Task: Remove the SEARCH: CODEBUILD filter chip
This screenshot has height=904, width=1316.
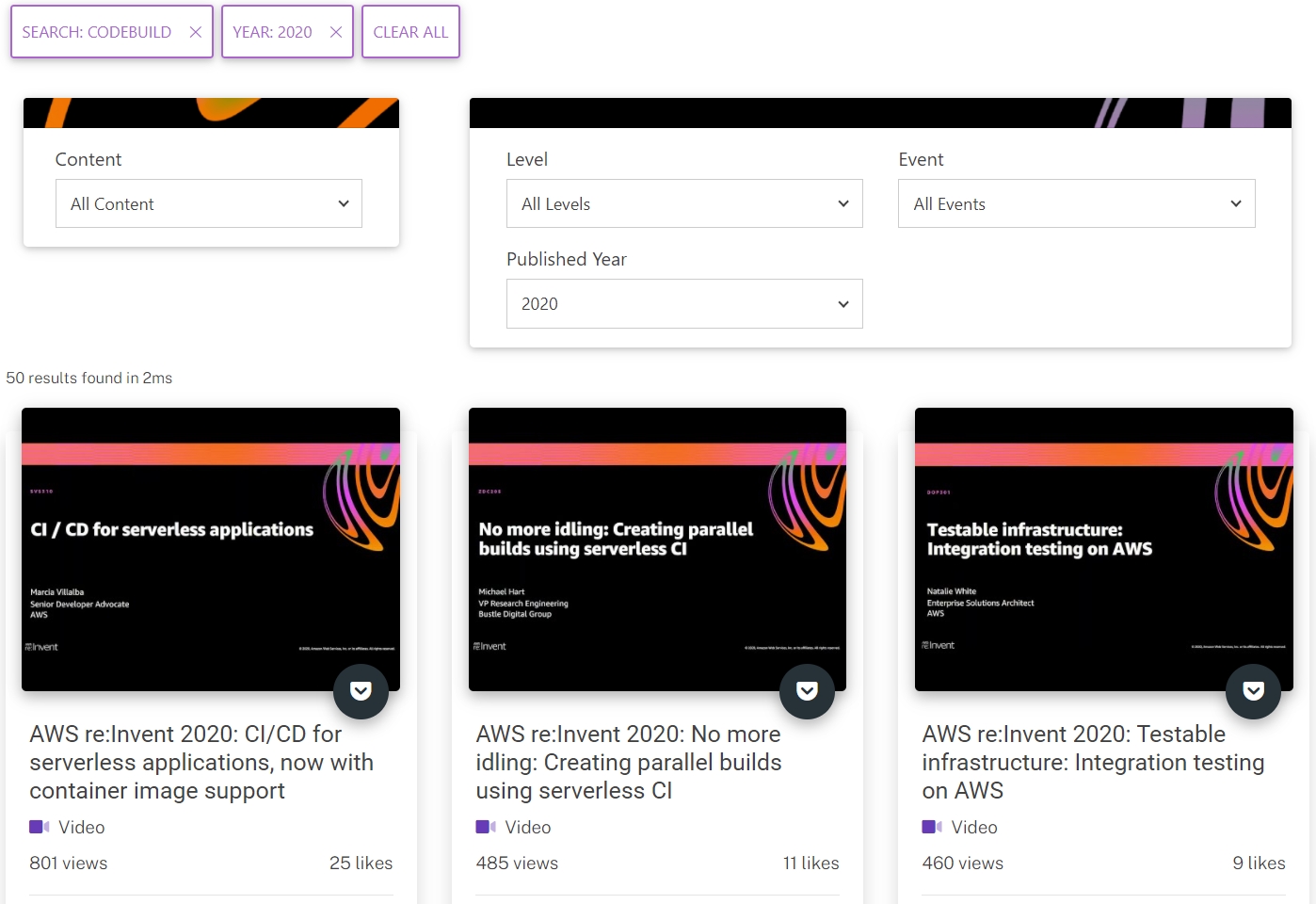Action: coord(196,32)
